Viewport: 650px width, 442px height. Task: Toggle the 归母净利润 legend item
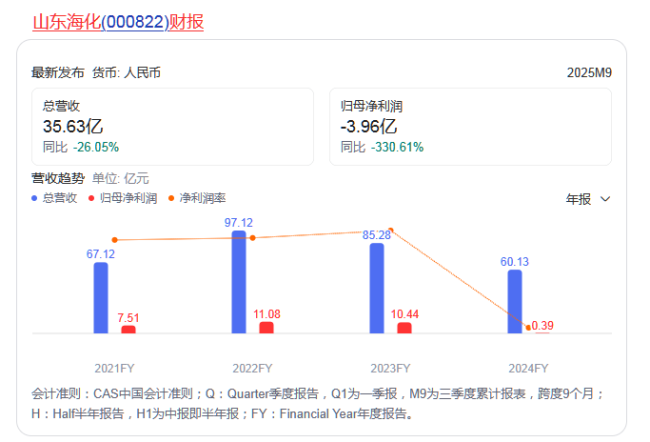point(123,198)
